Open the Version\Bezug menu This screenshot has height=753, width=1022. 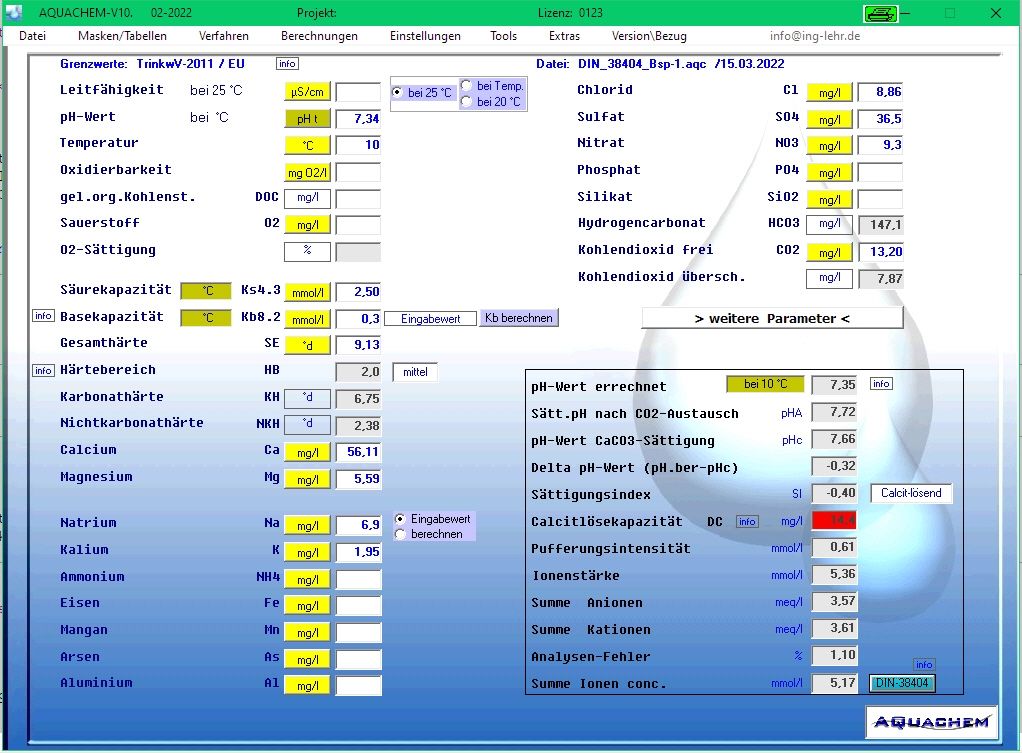649,36
